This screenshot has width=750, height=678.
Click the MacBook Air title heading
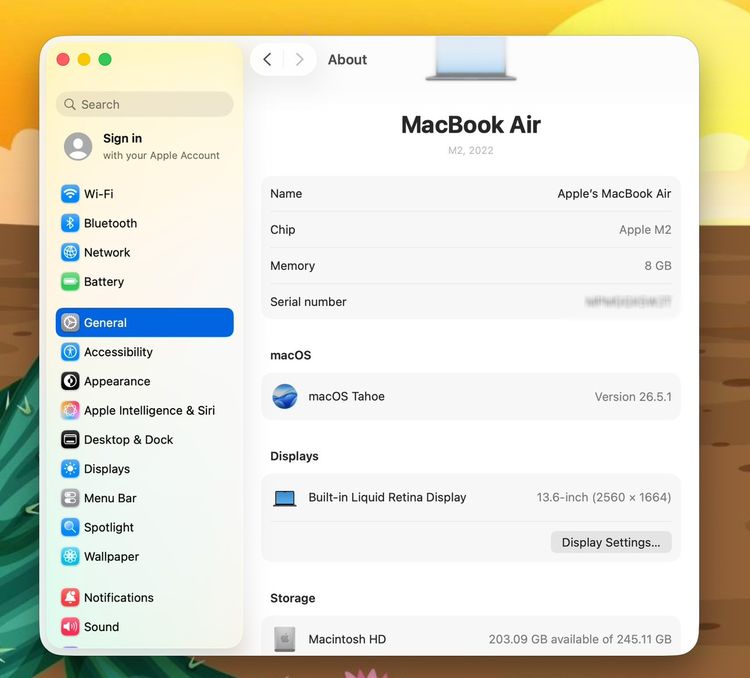(471, 124)
